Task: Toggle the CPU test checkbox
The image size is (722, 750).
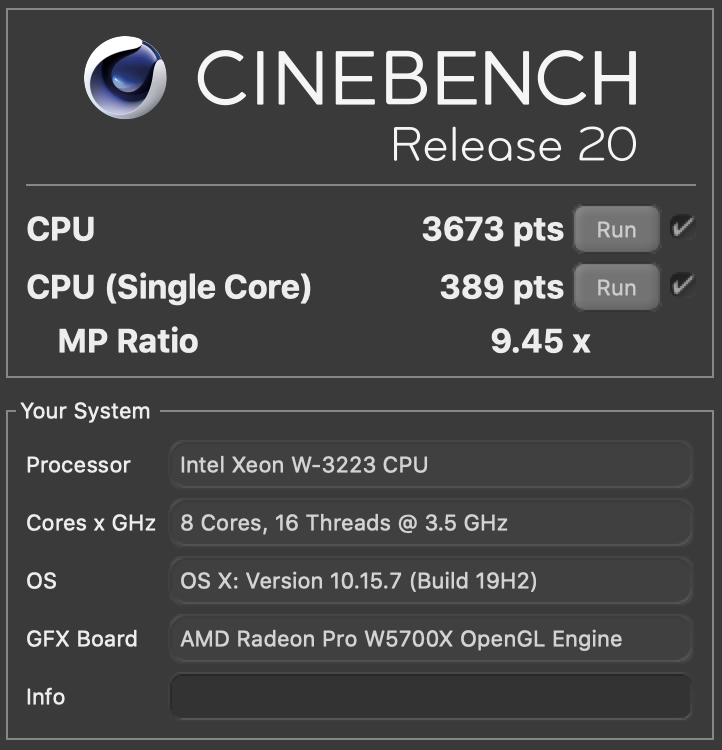Action: pos(683,226)
